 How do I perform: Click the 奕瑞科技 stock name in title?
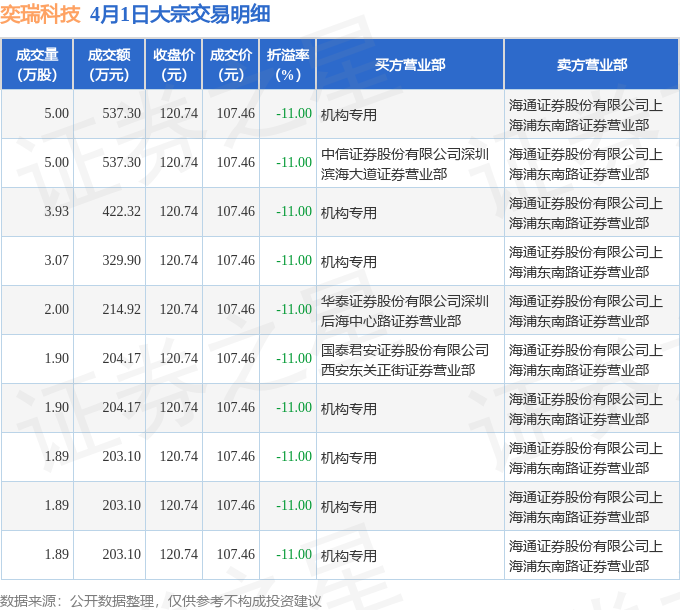[x=40, y=15]
